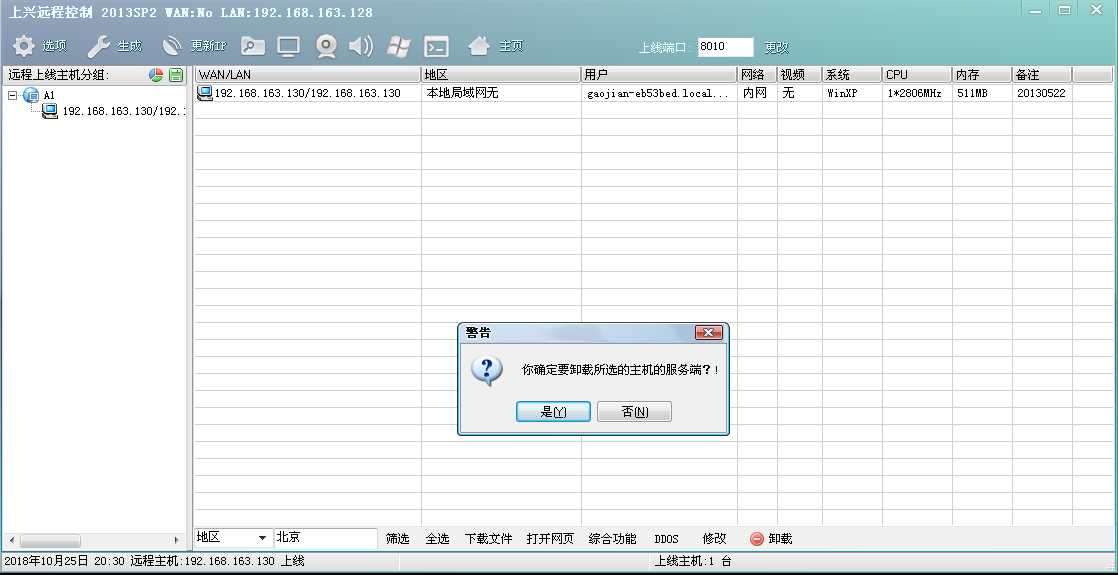This screenshot has height=575, width=1118.
Task: Collapse the A1 tree node
Action: (x=13, y=95)
